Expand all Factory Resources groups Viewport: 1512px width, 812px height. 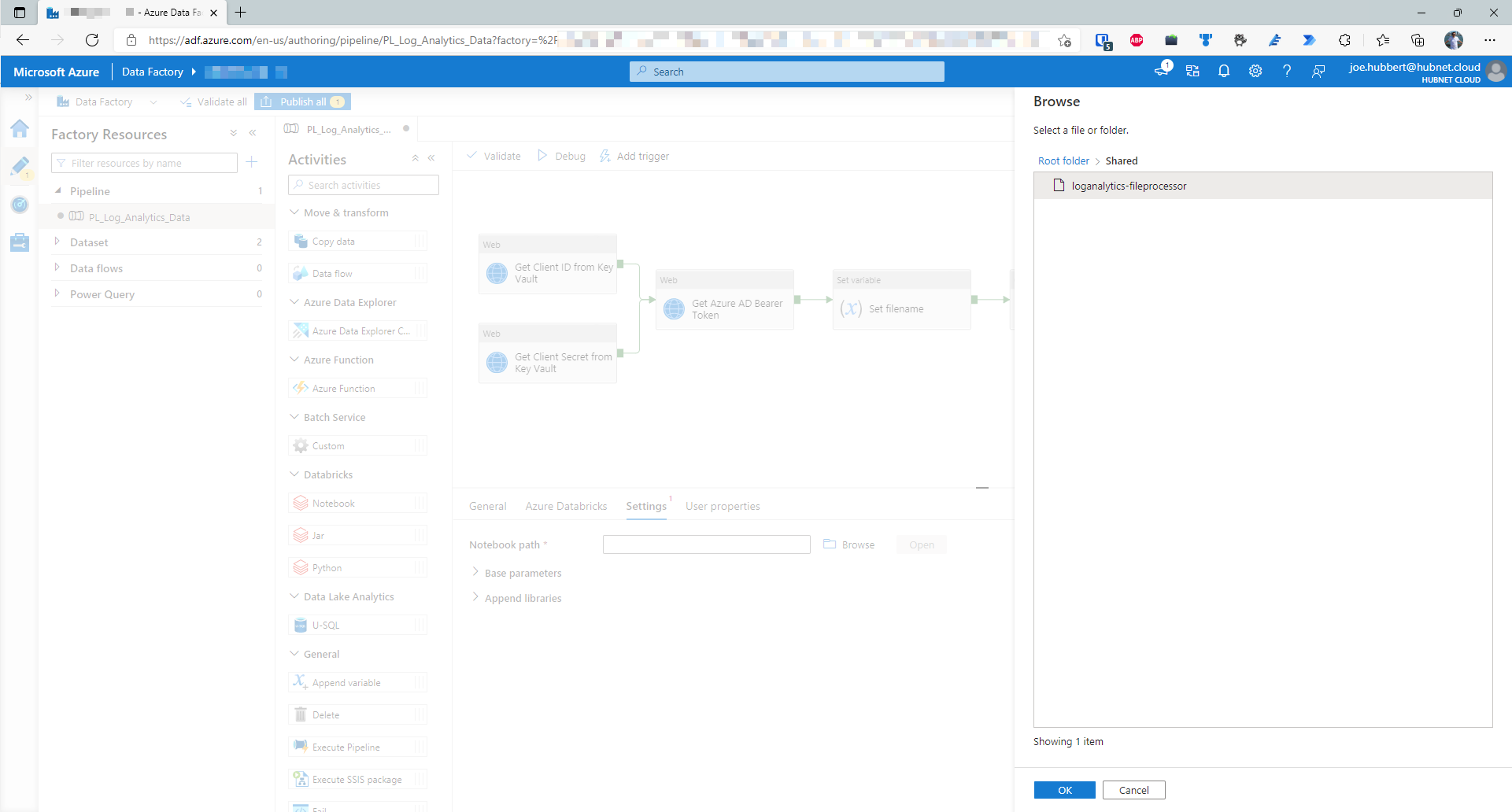click(234, 134)
